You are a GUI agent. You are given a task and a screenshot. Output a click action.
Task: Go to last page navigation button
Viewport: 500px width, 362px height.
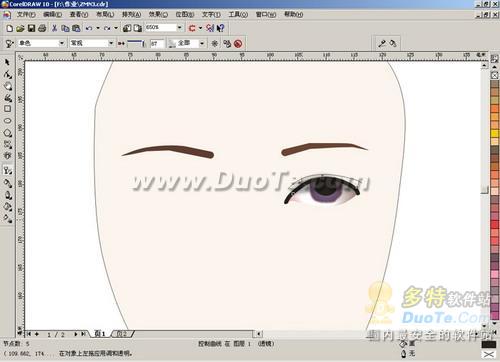(83, 334)
